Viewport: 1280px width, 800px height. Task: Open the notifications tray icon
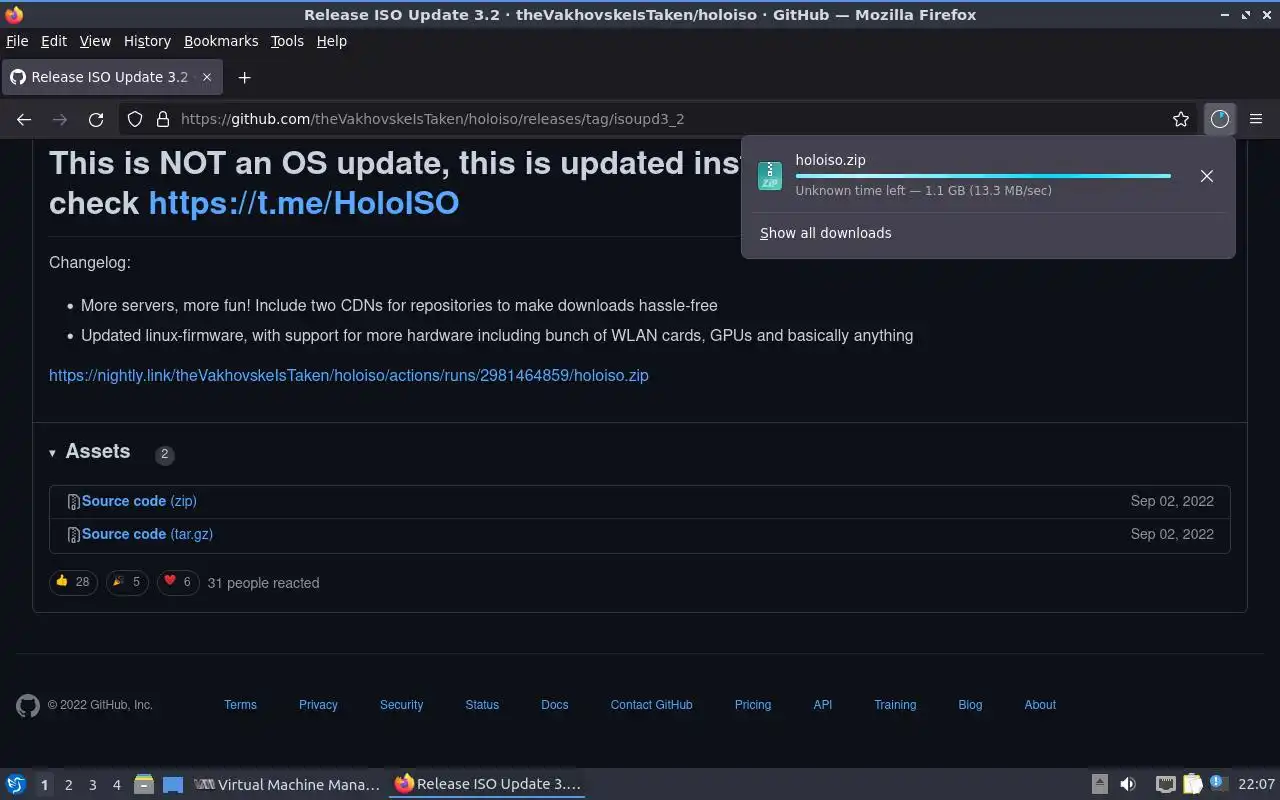1218,783
